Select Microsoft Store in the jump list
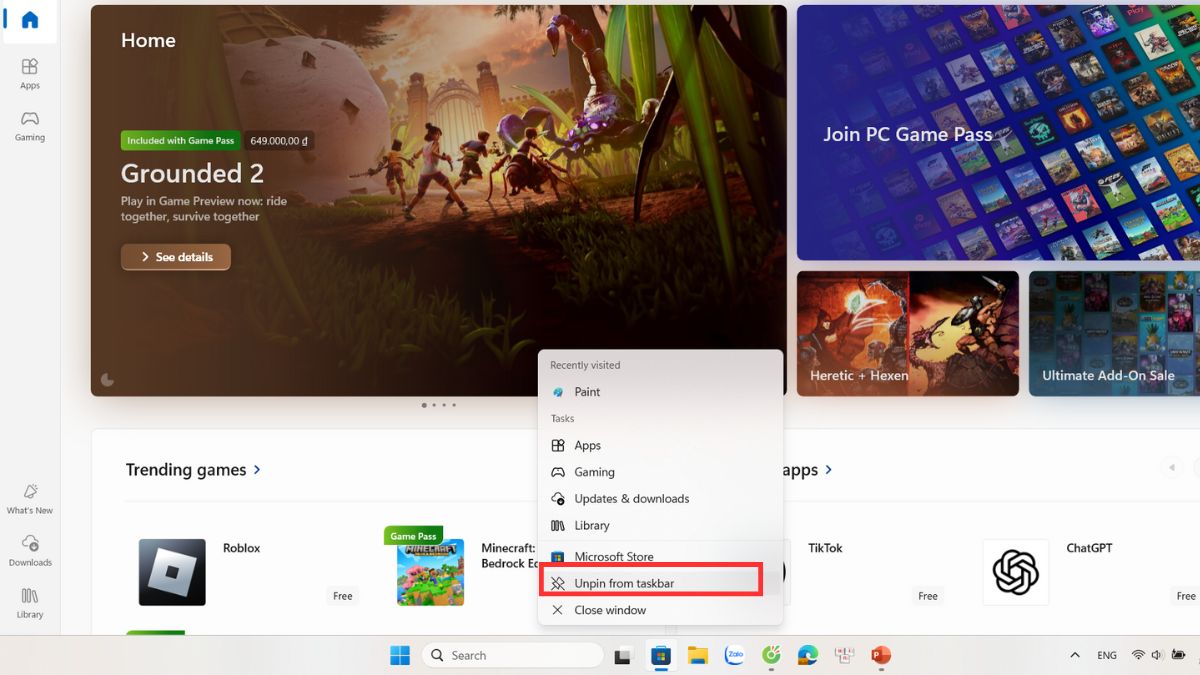Image resolution: width=1200 pixels, height=675 pixels. [x=660, y=556]
